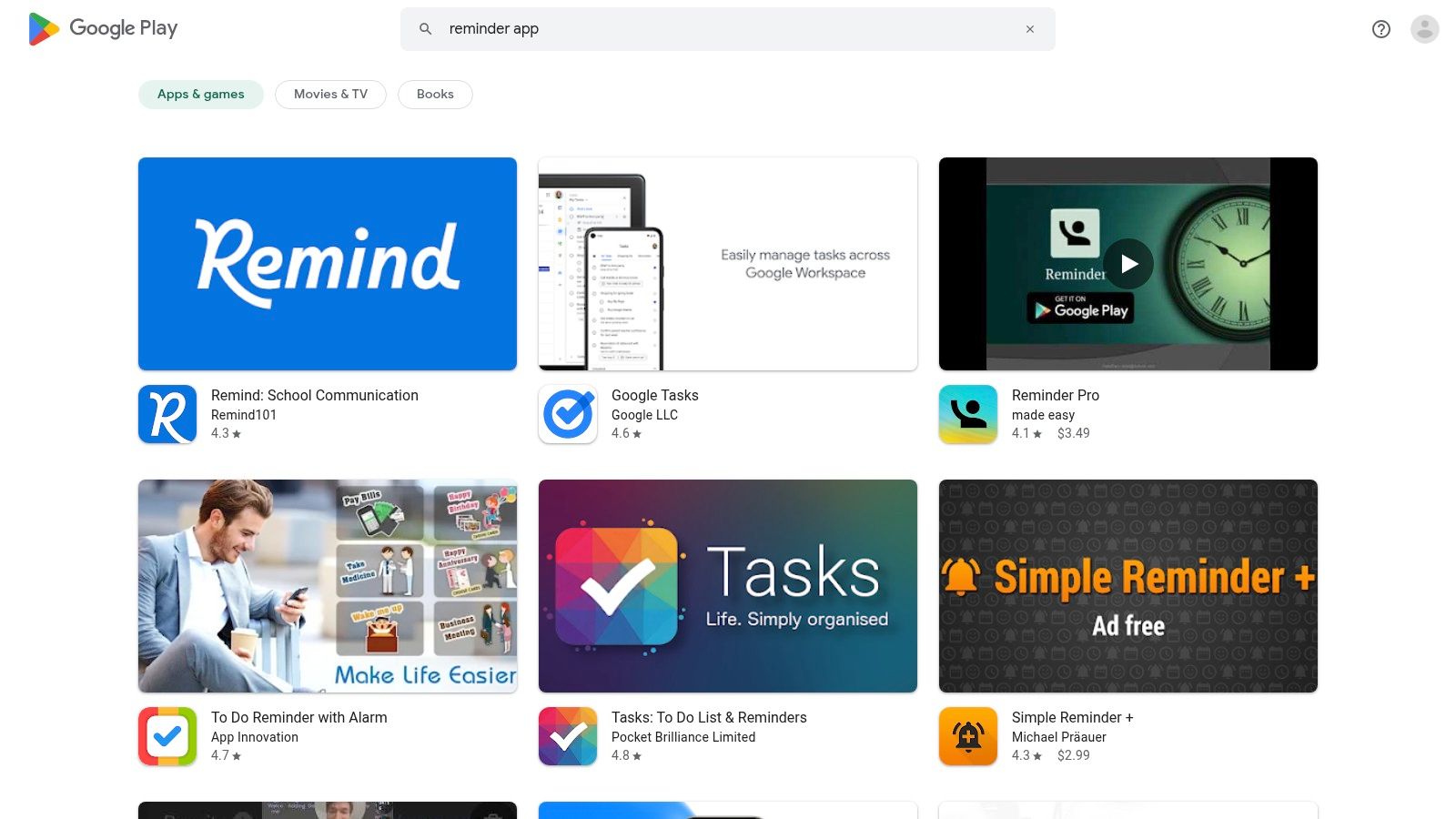Image resolution: width=1456 pixels, height=819 pixels.
Task: Clear the search field text
Action: point(1030,29)
